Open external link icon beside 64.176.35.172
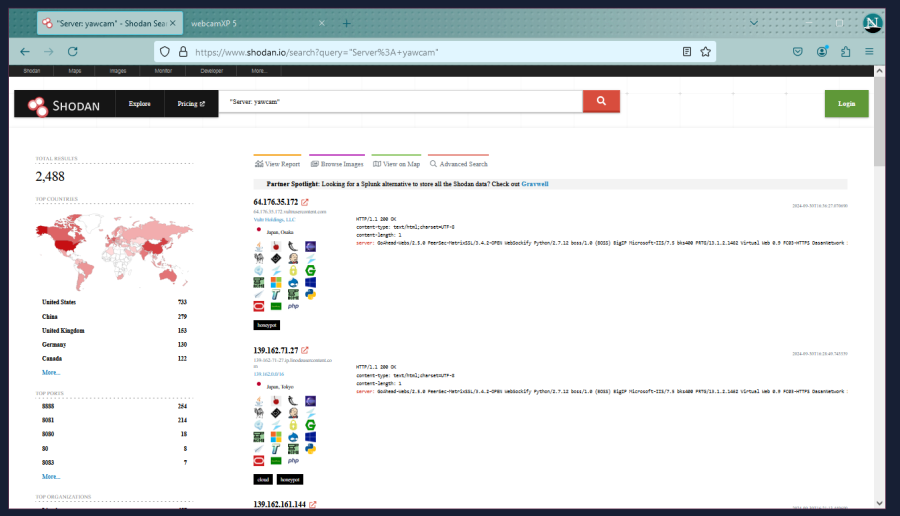Viewport: 900px width, 516px height. tap(305, 203)
